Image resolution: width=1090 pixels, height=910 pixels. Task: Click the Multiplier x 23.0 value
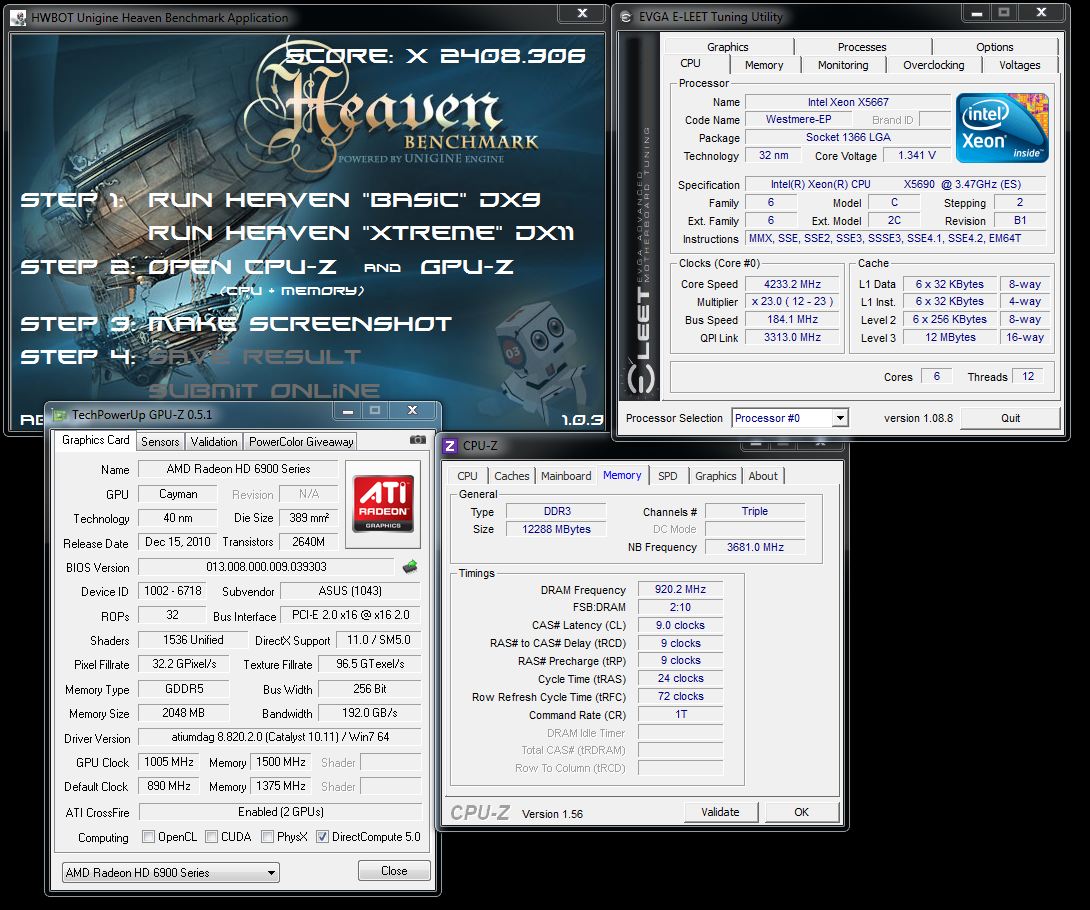pyautogui.click(x=792, y=302)
